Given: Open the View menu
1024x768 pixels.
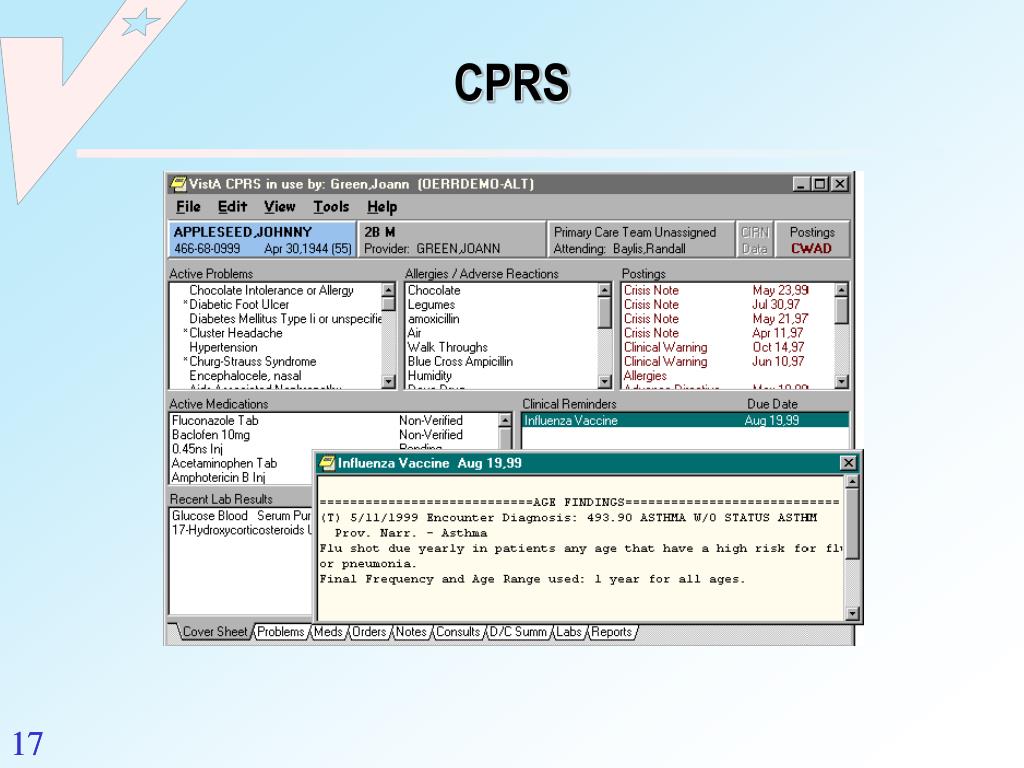Looking at the screenshot, I should pos(280,207).
